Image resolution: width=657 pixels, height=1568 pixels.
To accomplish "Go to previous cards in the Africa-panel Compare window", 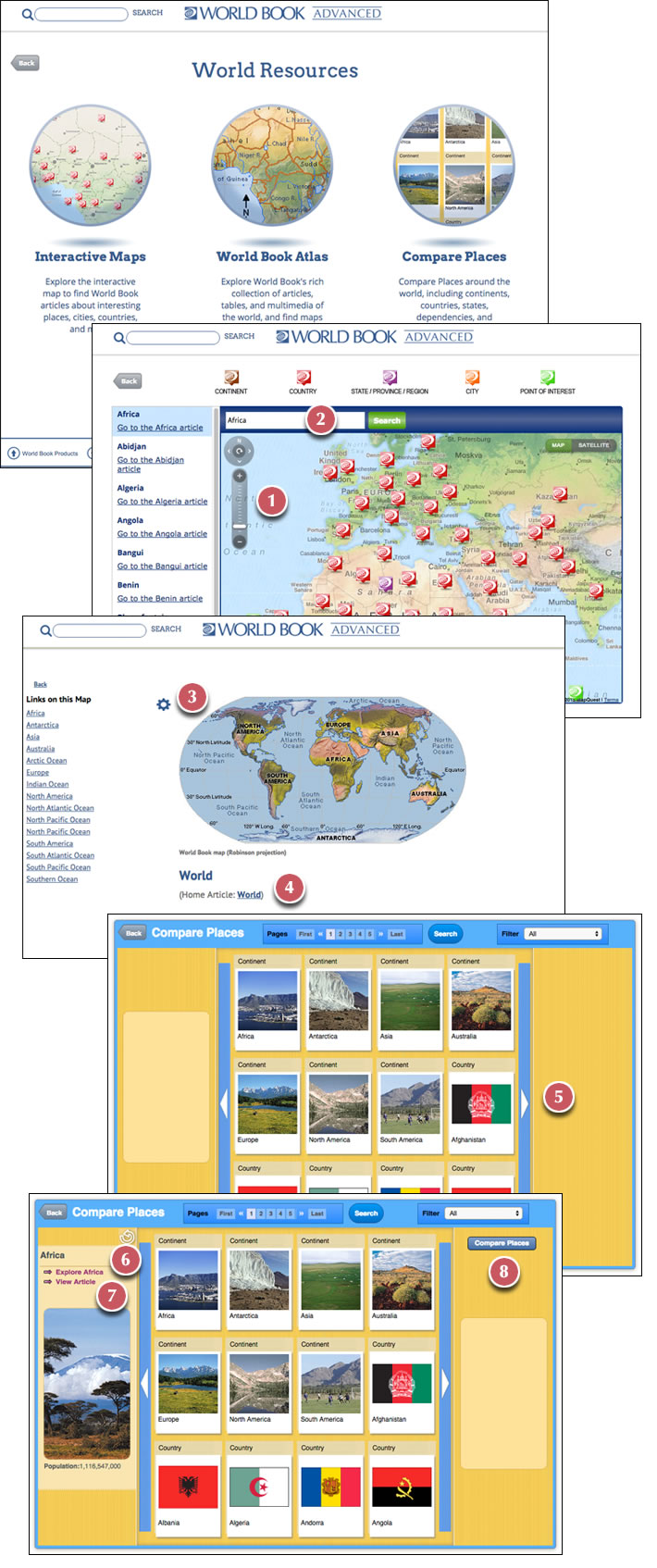I will (x=144, y=1383).
